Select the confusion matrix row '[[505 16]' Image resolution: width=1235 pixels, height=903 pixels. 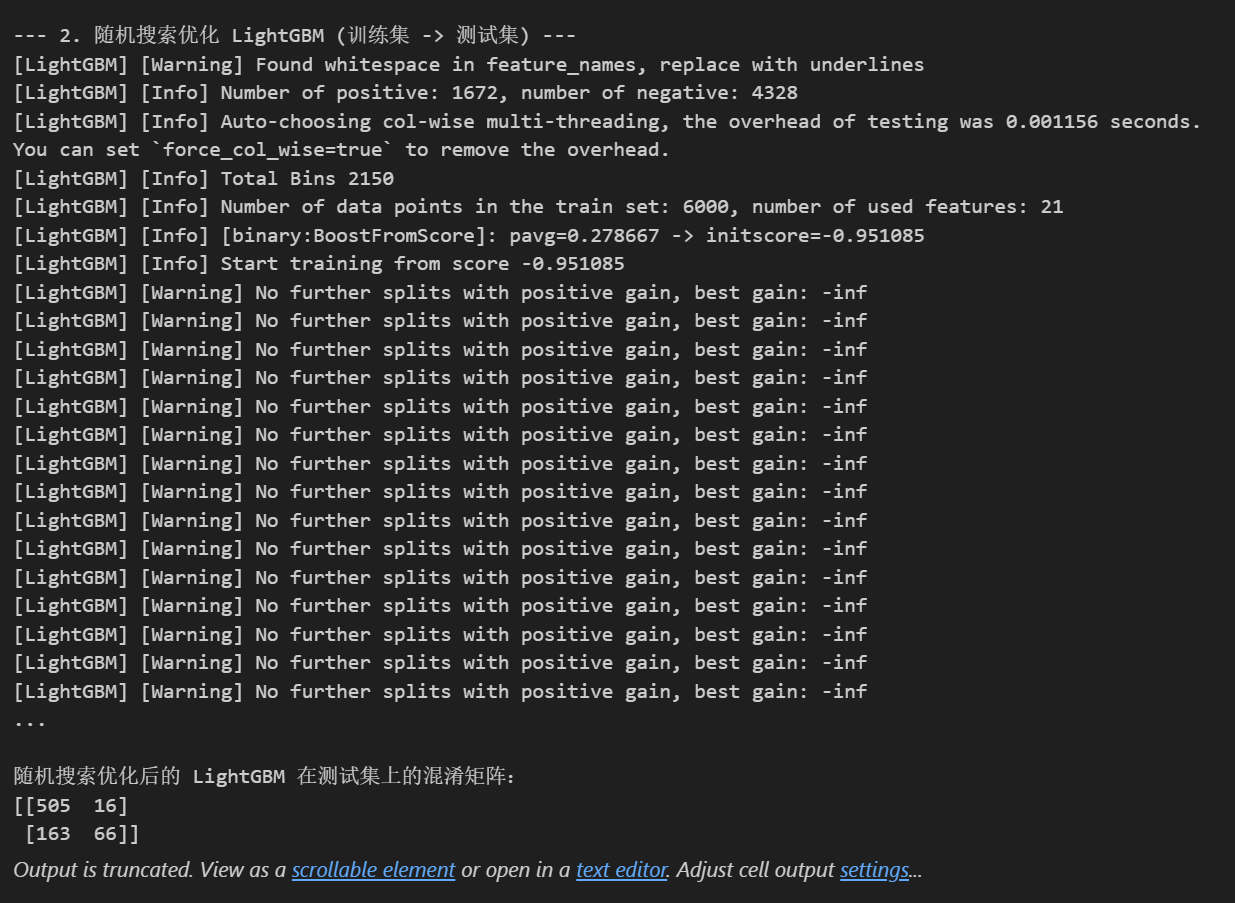coord(71,805)
